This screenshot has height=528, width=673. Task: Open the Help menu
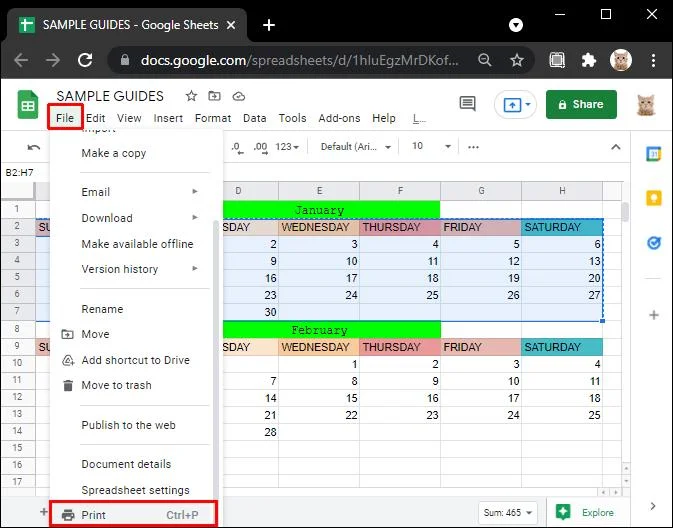pyautogui.click(x=384, y=118)
